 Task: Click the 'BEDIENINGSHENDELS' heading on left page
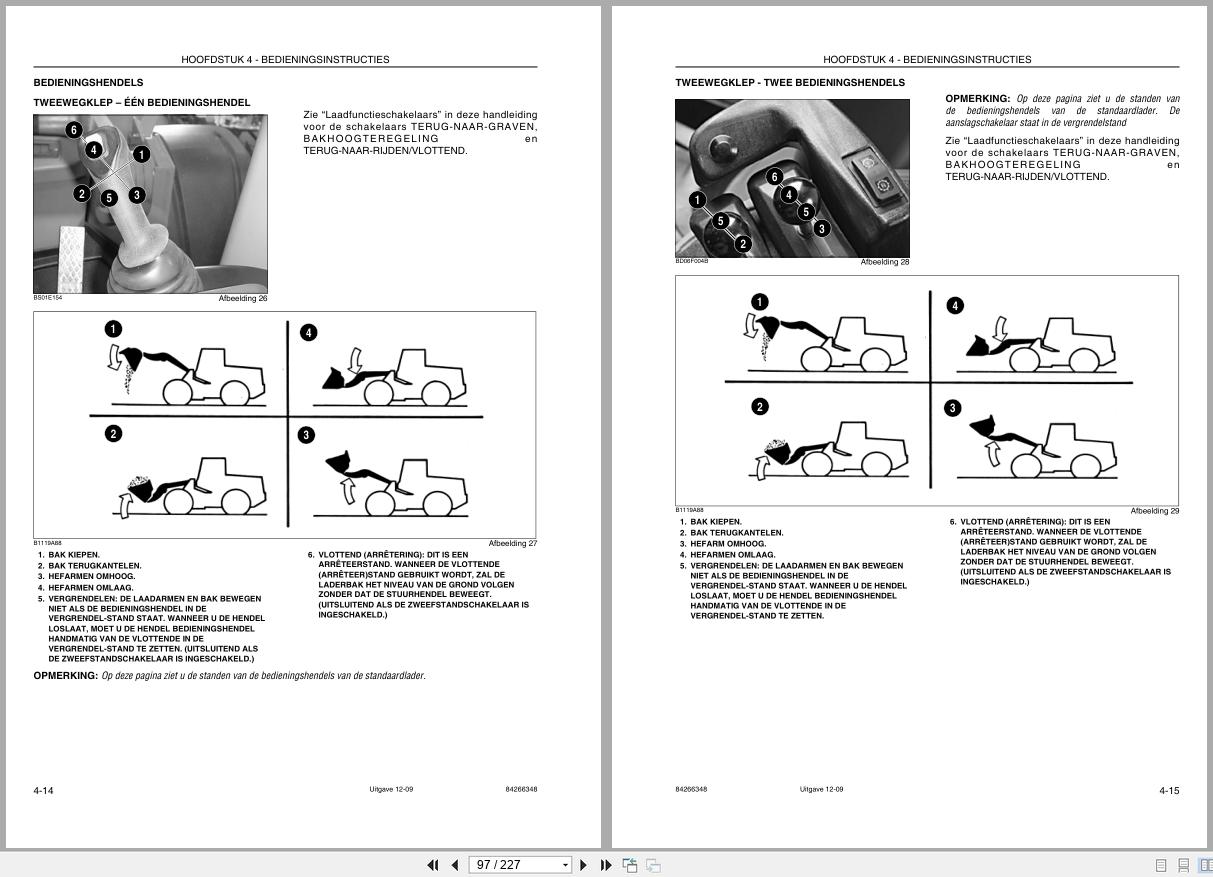click(88, 83)
